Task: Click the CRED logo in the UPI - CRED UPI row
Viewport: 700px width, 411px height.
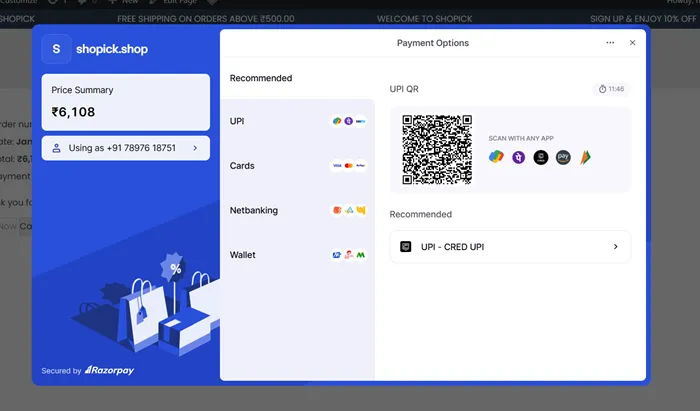Action: point(405,246)
